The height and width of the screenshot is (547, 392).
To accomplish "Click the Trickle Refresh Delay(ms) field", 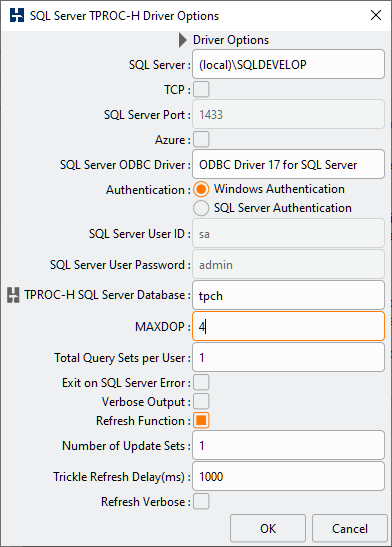I will (288, 476).
